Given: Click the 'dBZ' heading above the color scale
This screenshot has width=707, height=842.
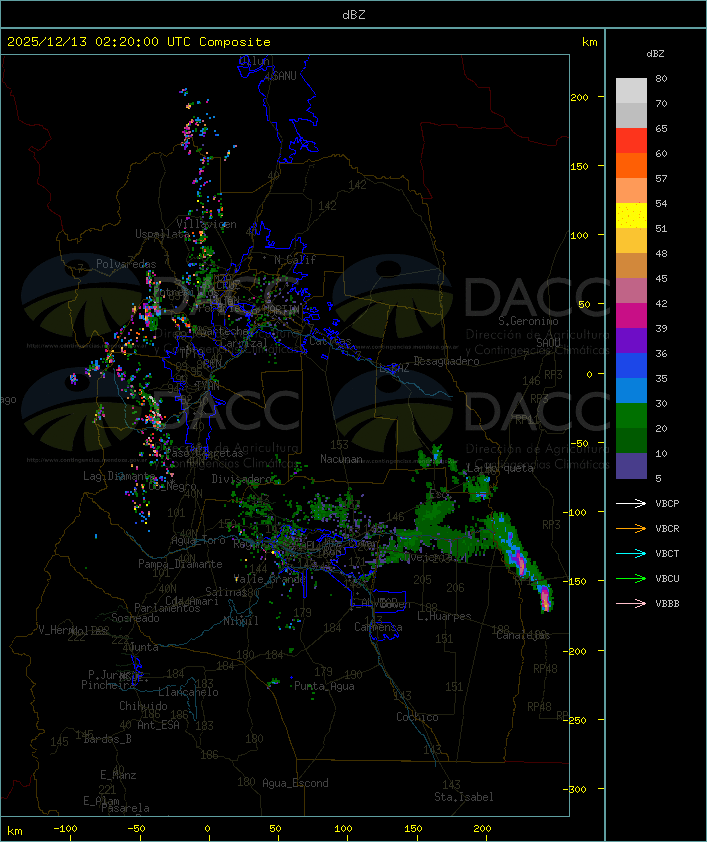Looking at the screenshot, I should 655,54.
